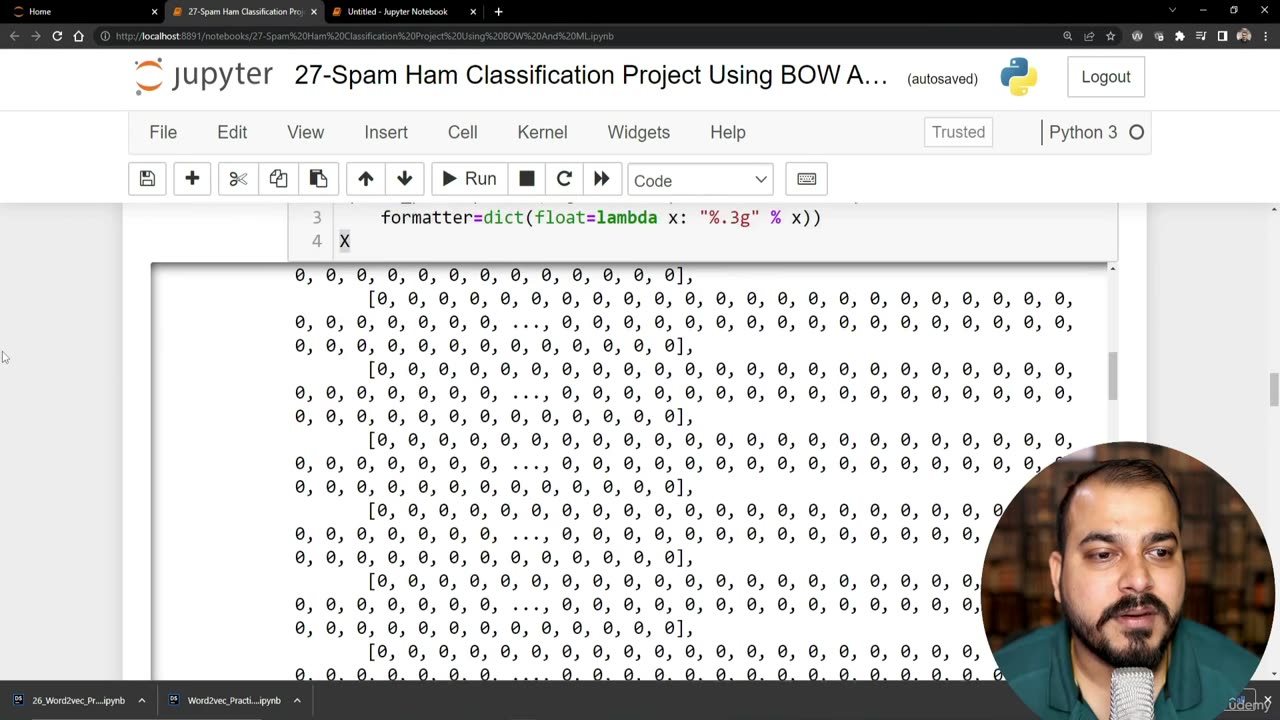Collapse the output using the left prompt area
The height and width of the screenshot is (720, 1280).
(218, 470)
